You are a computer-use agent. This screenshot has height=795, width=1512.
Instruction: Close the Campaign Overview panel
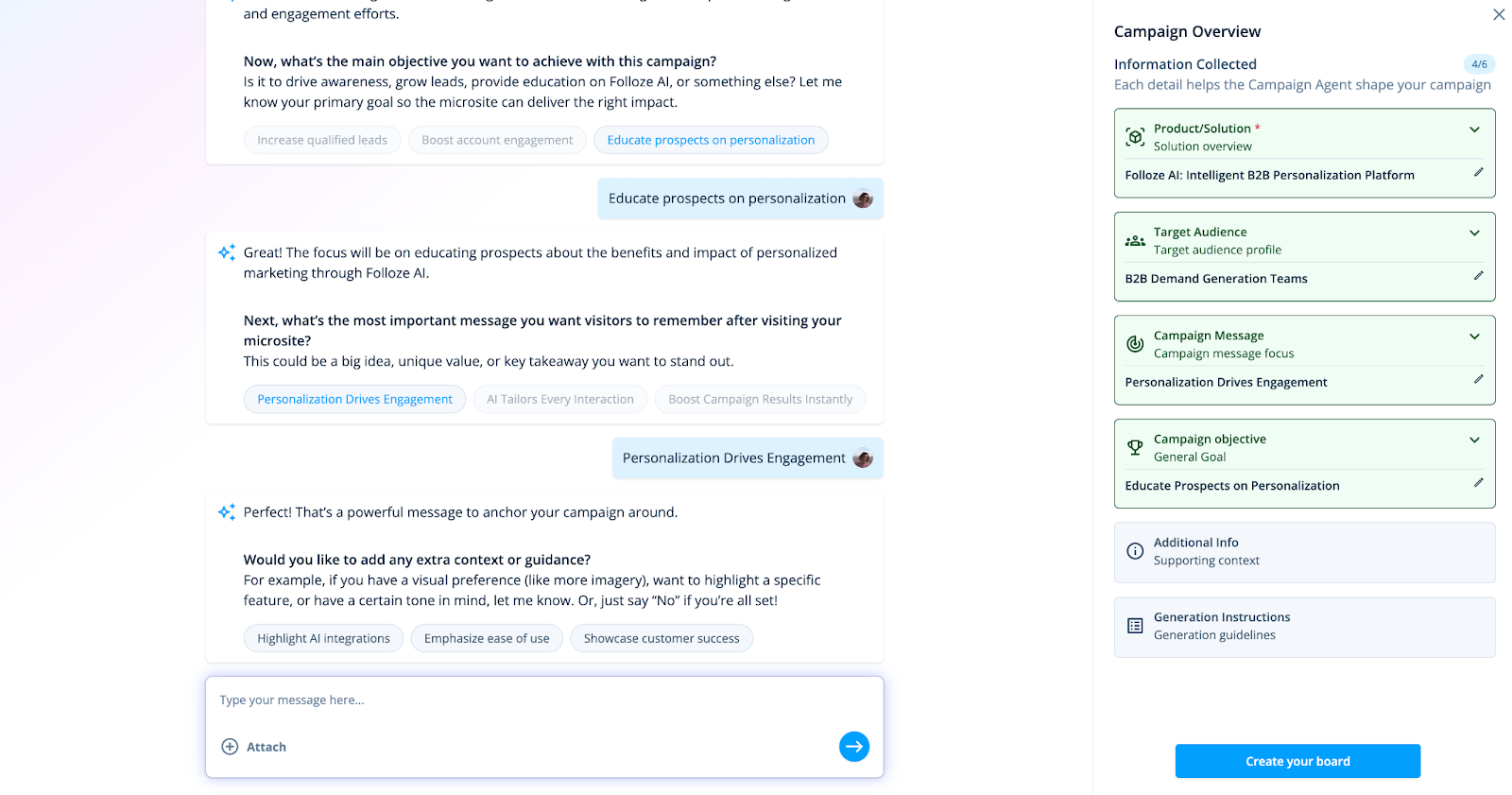point(1499,14)
